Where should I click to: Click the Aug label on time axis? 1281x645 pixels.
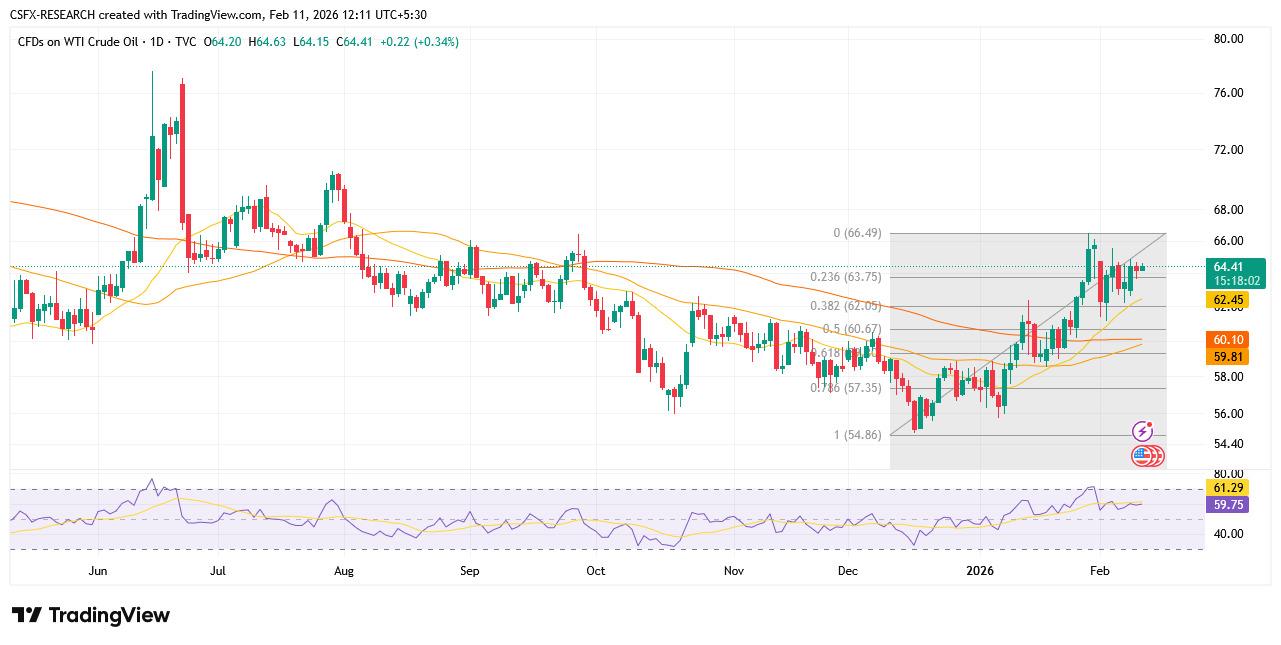point(343,571)
